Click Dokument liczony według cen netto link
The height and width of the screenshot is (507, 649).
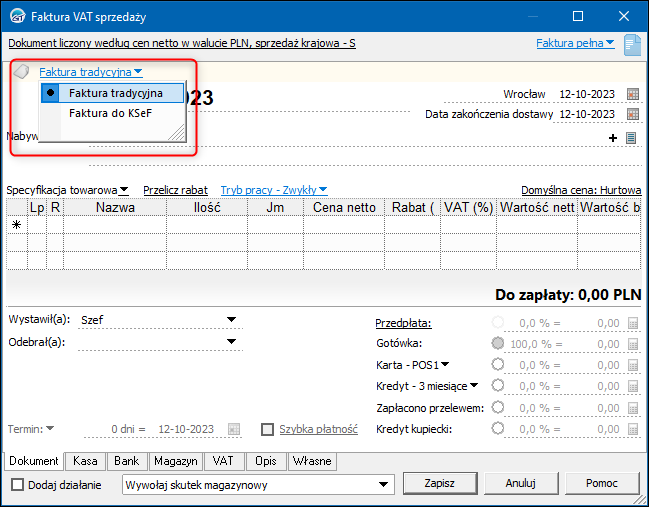[182, 43]
